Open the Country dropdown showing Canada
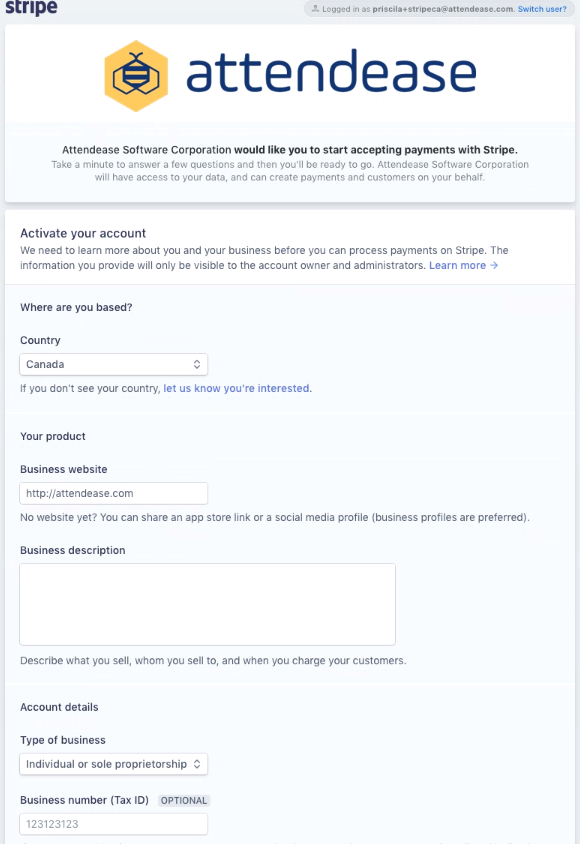 pyautogui.click(x=113, y=364)
